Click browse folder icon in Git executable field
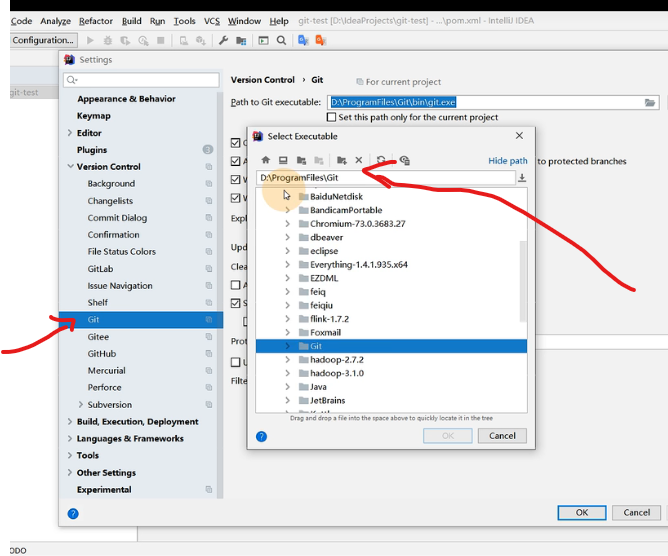This screenshot has height=556, width=668. tap(650, 102)
